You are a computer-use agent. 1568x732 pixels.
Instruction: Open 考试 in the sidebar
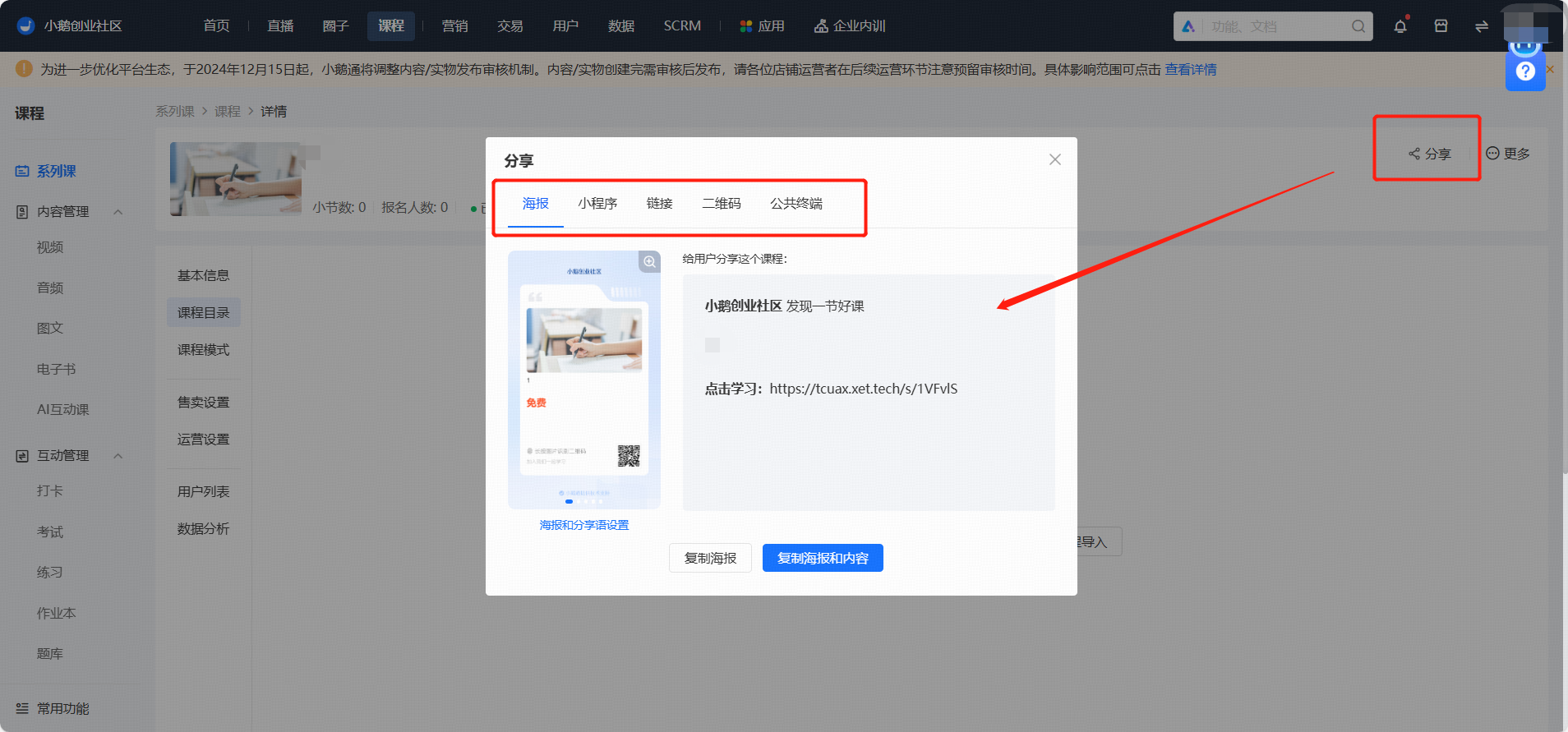(x=50, y=532)
